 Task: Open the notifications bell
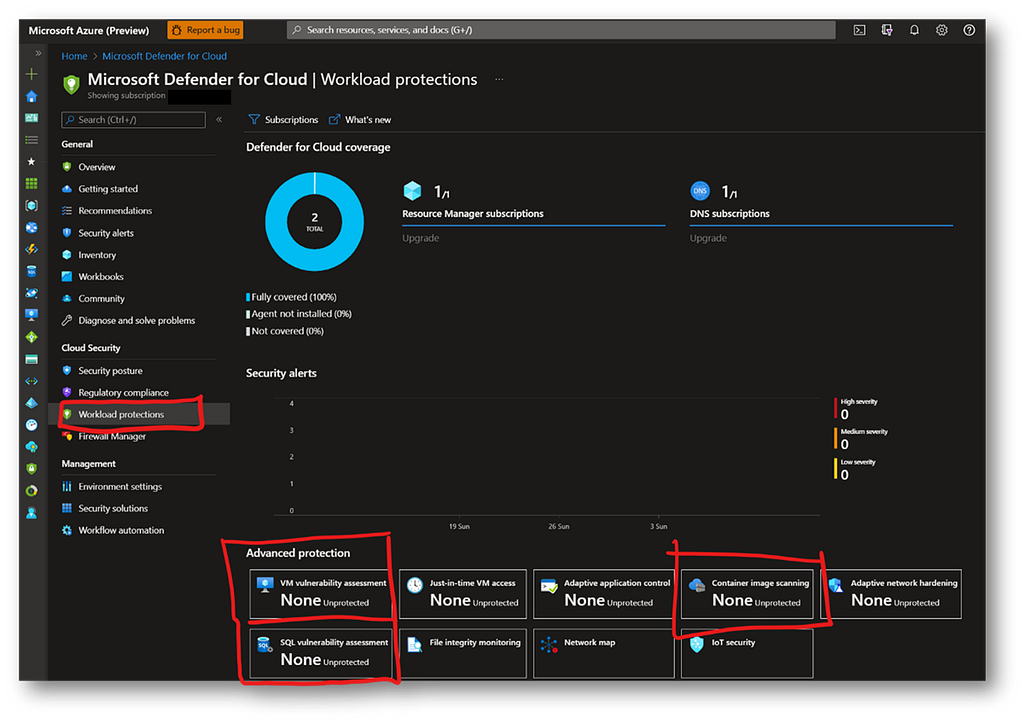[914, 30]
